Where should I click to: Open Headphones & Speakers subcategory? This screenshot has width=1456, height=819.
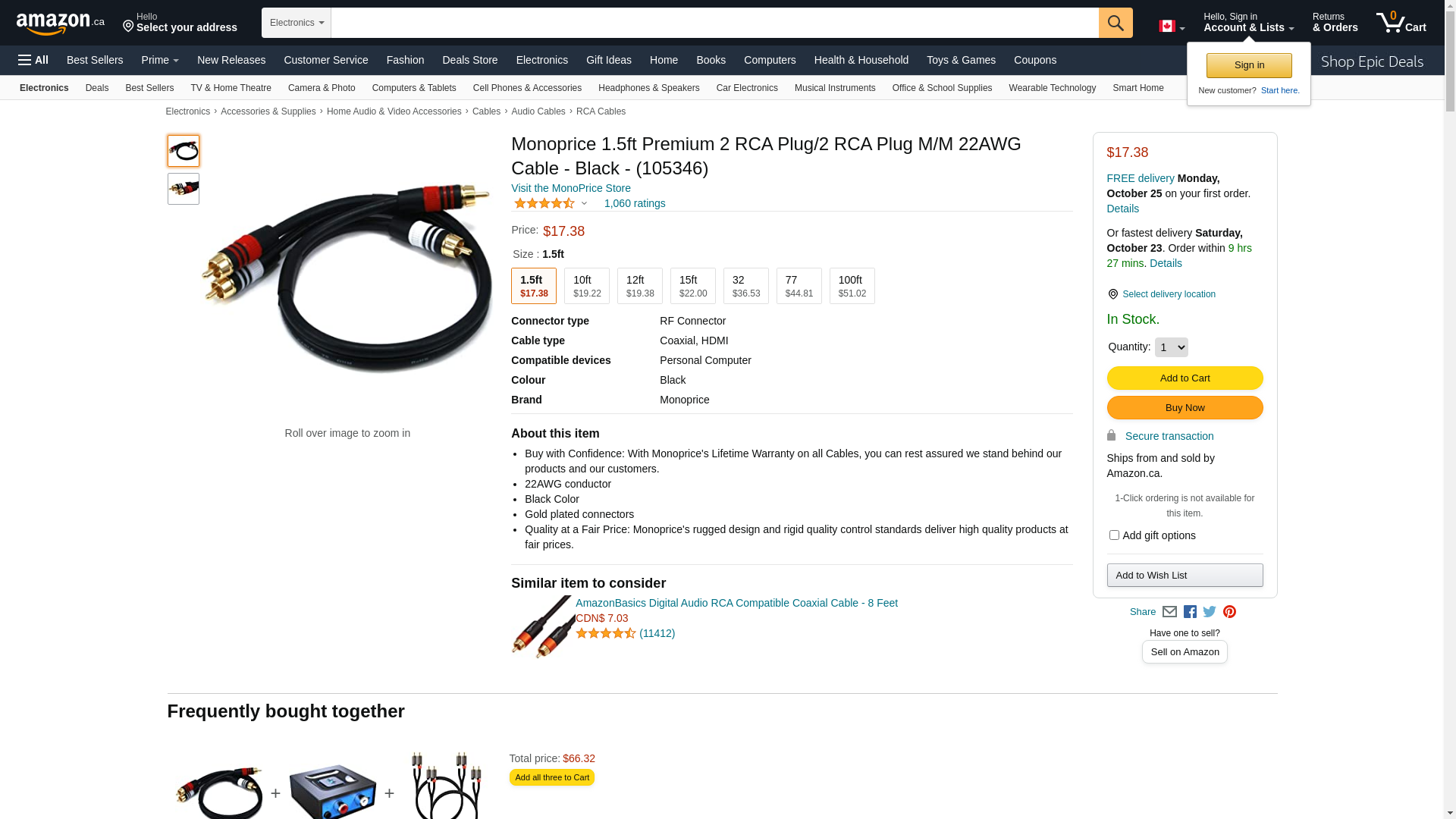click(649, 88)
